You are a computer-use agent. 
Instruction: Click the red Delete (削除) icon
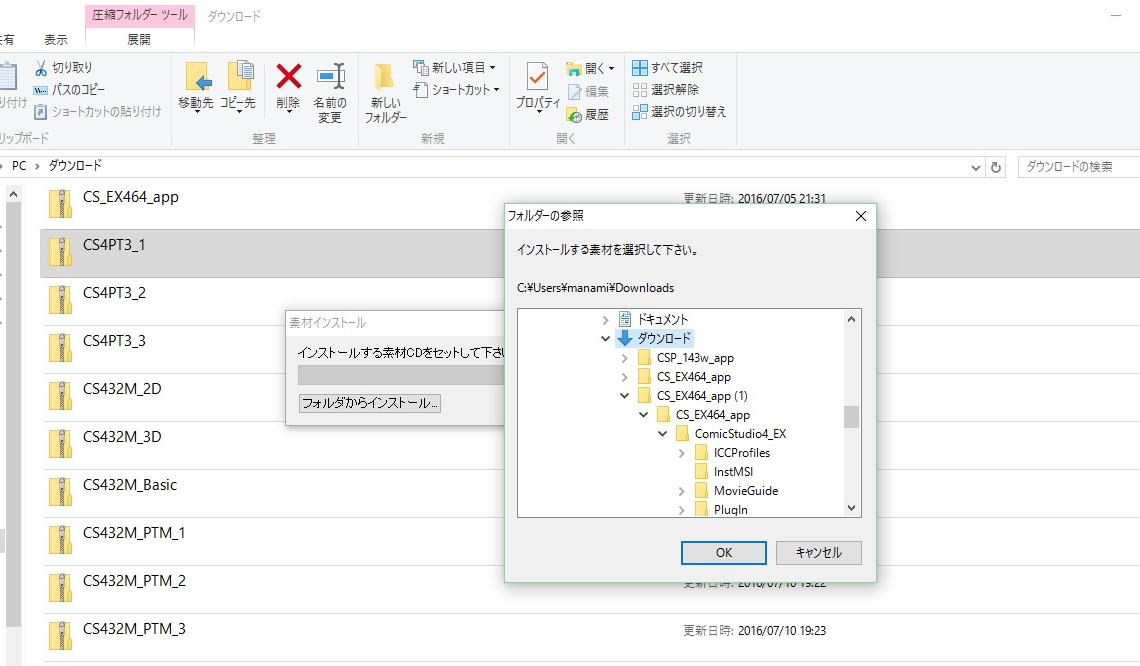[x=288, y=78]
